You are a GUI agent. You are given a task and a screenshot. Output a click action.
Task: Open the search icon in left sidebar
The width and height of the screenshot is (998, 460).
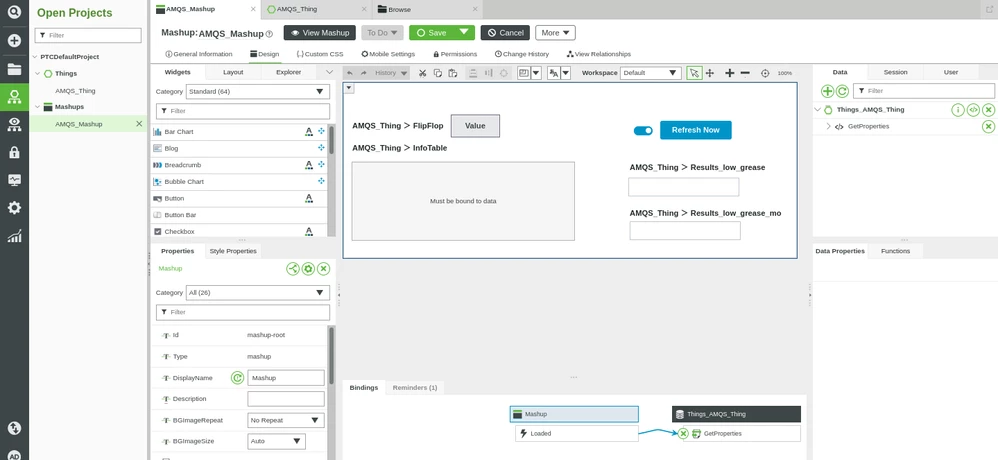pyautogui.click(x=14, y=12)
